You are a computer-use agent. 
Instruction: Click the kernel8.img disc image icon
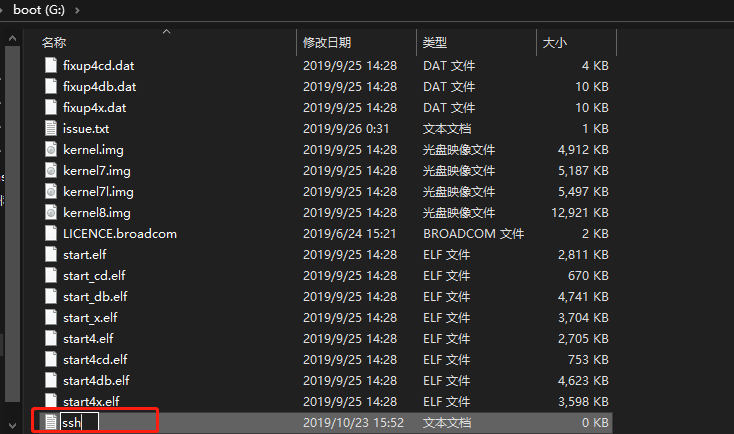[51, 213]
